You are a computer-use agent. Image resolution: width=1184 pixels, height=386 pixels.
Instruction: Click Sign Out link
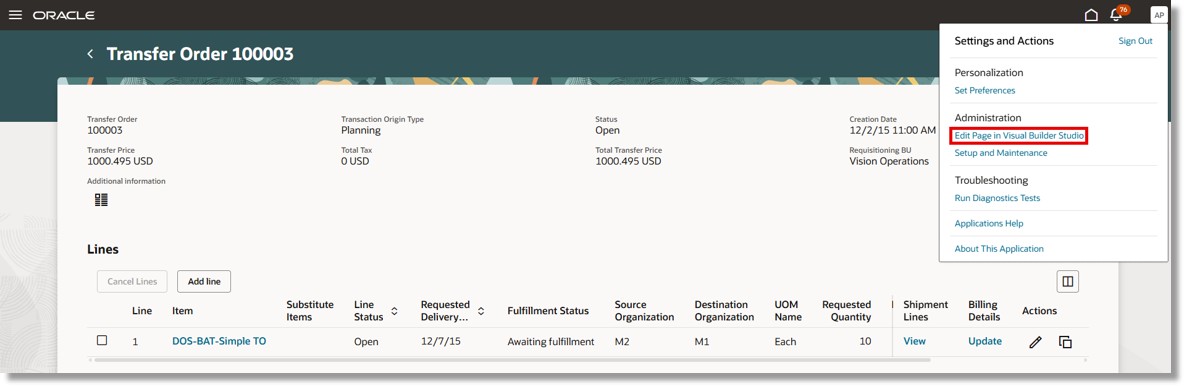1135,41
